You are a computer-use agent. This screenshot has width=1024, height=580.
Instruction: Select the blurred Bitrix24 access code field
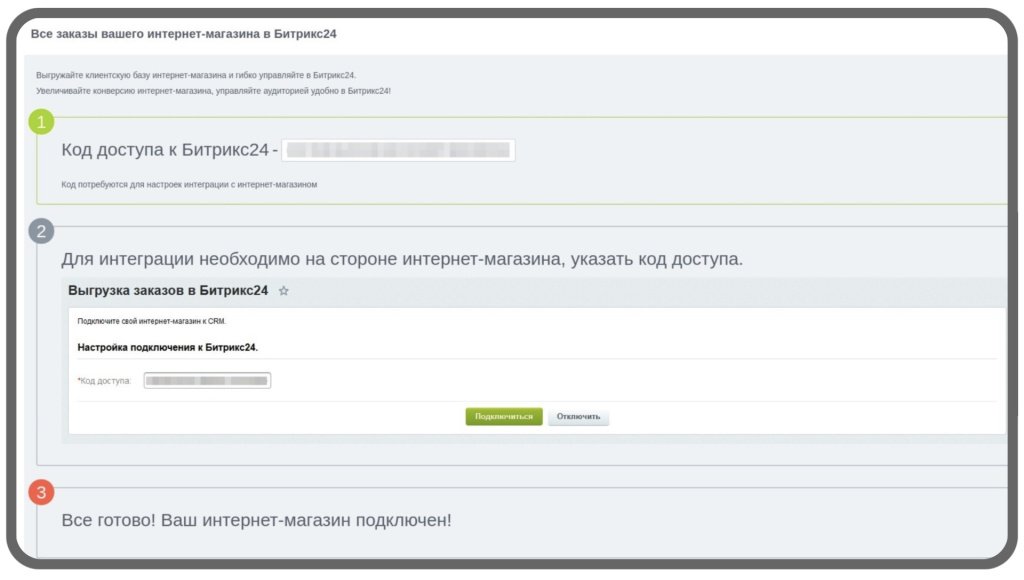pyautogui.click(x=398, y=150)
